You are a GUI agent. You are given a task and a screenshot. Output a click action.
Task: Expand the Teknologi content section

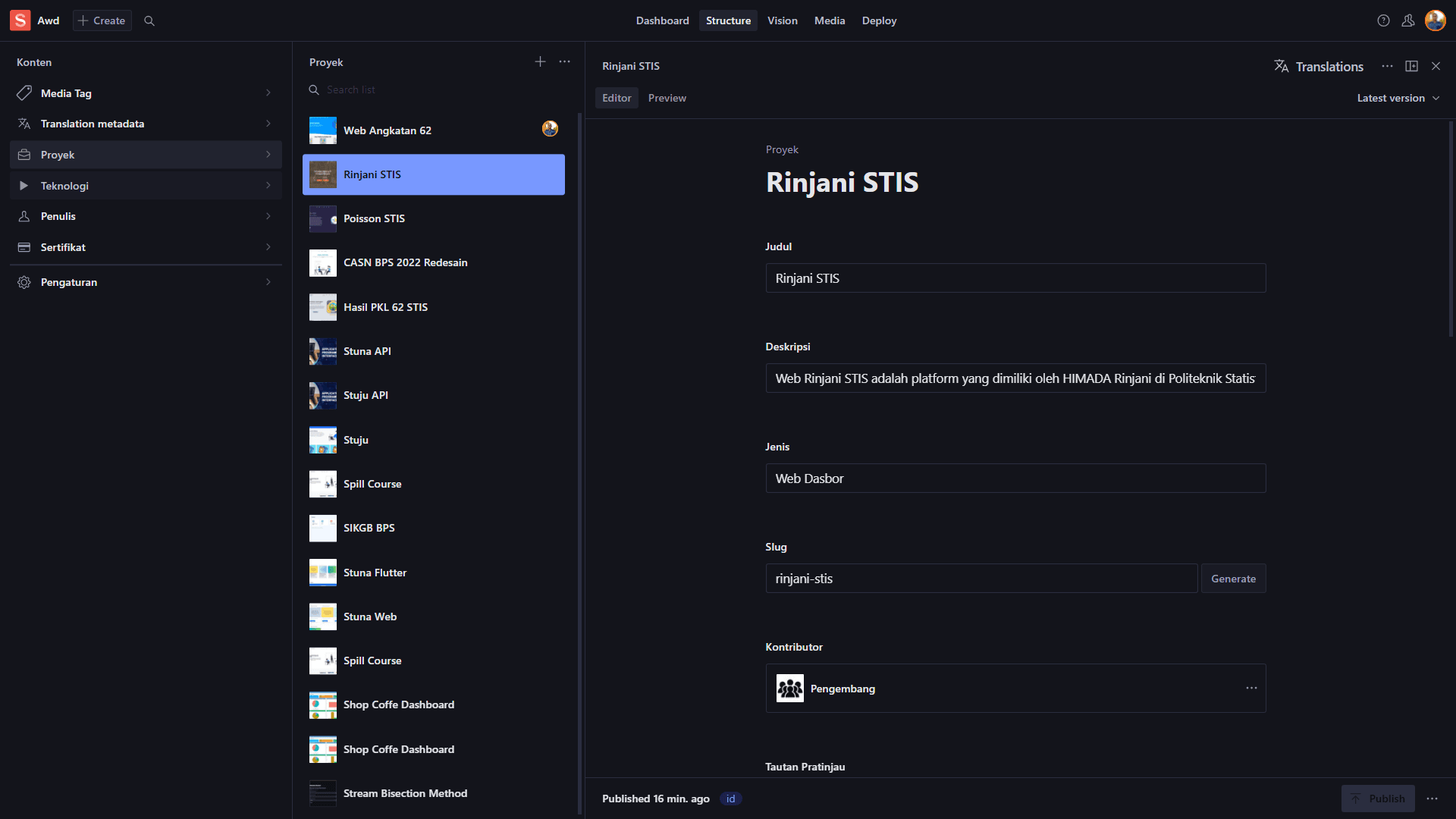146,186
